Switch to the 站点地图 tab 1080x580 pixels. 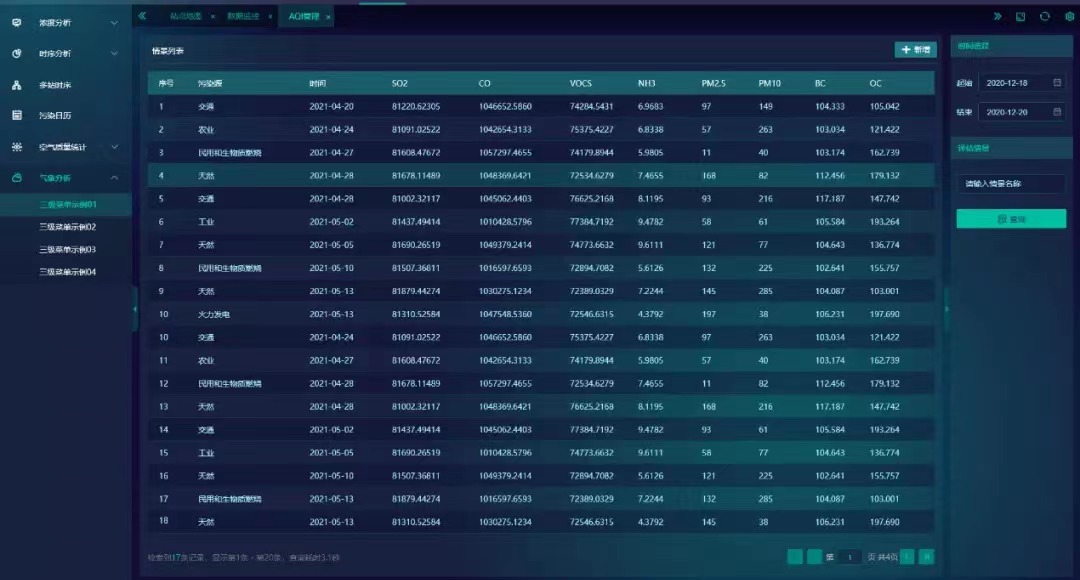pos(184,16)
